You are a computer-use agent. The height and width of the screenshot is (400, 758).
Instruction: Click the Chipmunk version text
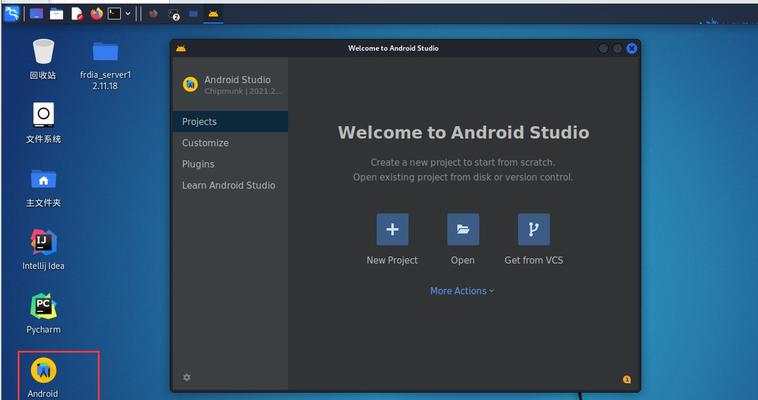coord(243,91)
